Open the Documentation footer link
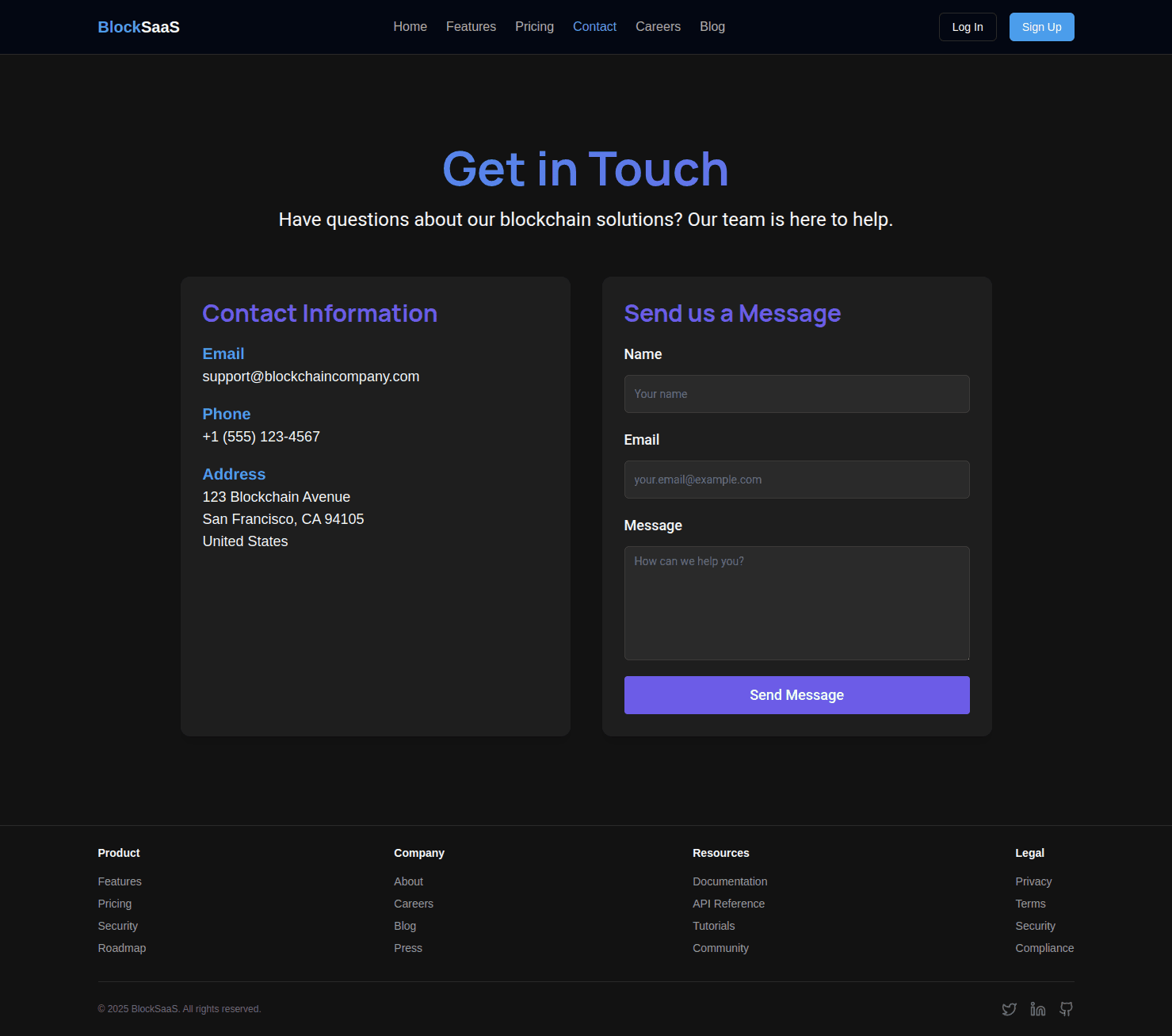 [x=729, y=881]
